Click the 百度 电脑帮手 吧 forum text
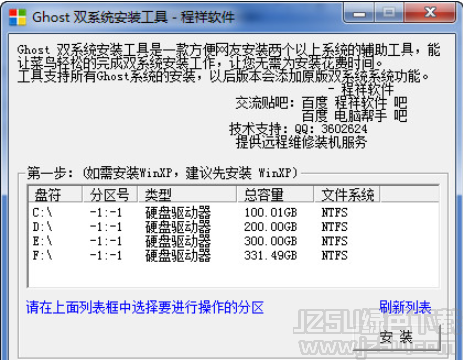 [x=354, y=116]
